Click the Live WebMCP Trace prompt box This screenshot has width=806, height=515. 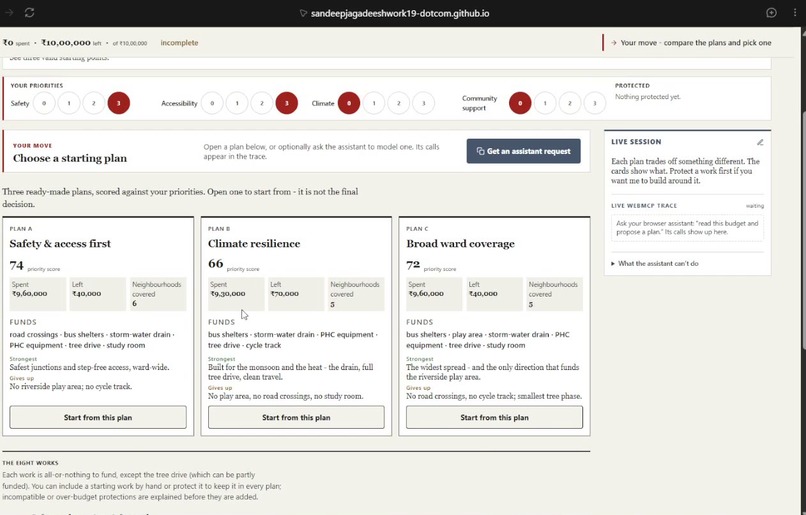pos(687,228)
